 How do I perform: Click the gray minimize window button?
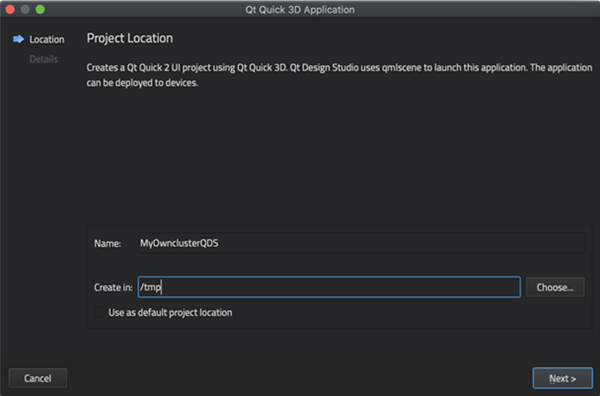tap(25, 10)
